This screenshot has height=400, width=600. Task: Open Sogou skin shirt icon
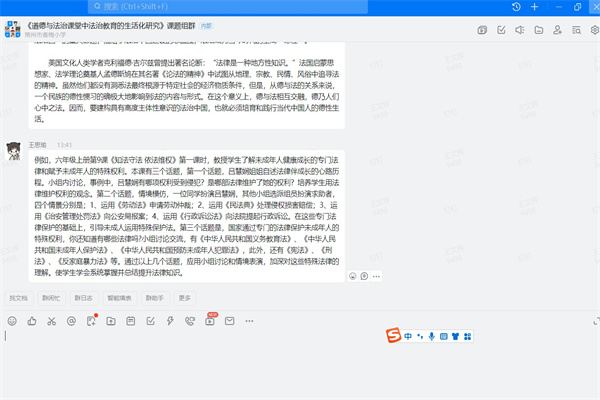tap(455, 336)
